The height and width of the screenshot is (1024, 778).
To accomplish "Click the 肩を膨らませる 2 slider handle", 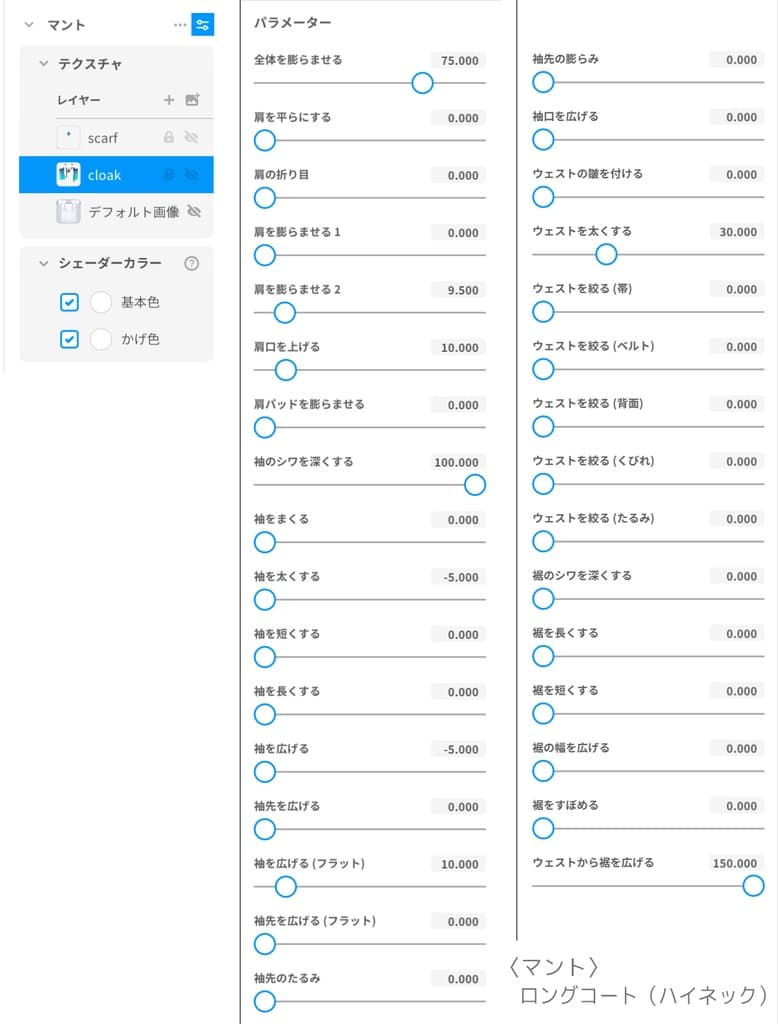I will (x=285, y=313).
